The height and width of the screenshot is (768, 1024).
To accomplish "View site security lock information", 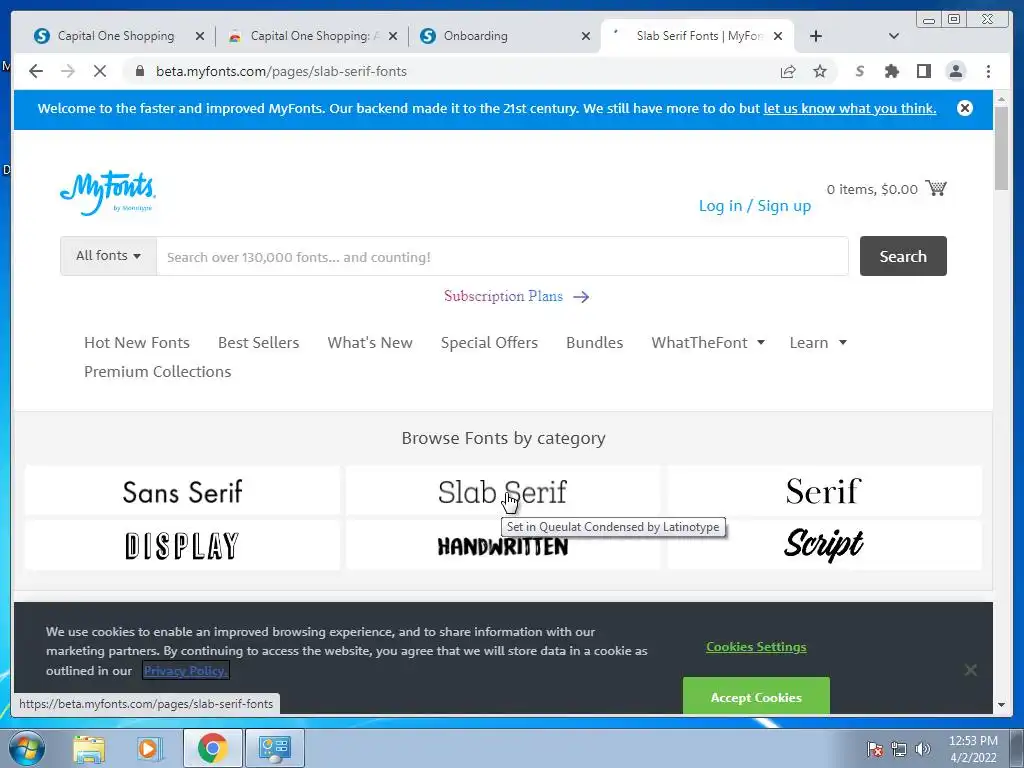I will tap(139, 71).
